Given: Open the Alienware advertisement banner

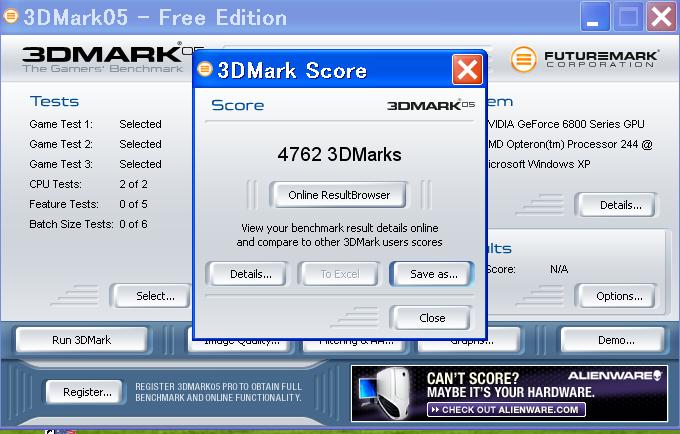Looking at the screenshot, I should tap(509, 393).
